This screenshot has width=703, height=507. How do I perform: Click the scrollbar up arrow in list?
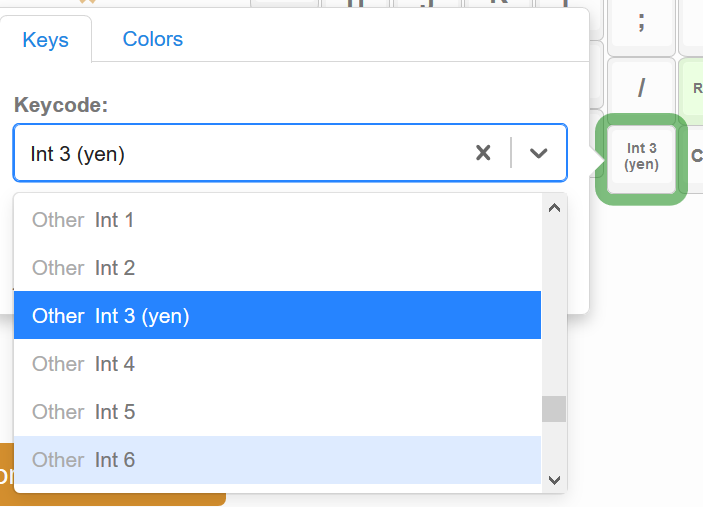[x=554, y=208]
